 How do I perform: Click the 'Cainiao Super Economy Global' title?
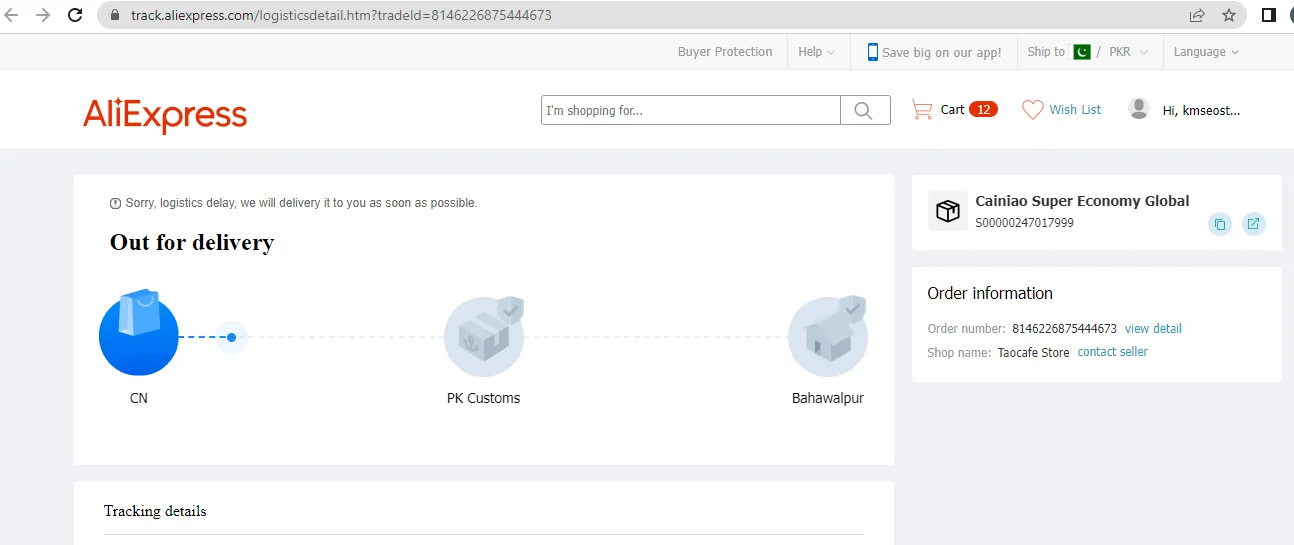click(1082, 201)
